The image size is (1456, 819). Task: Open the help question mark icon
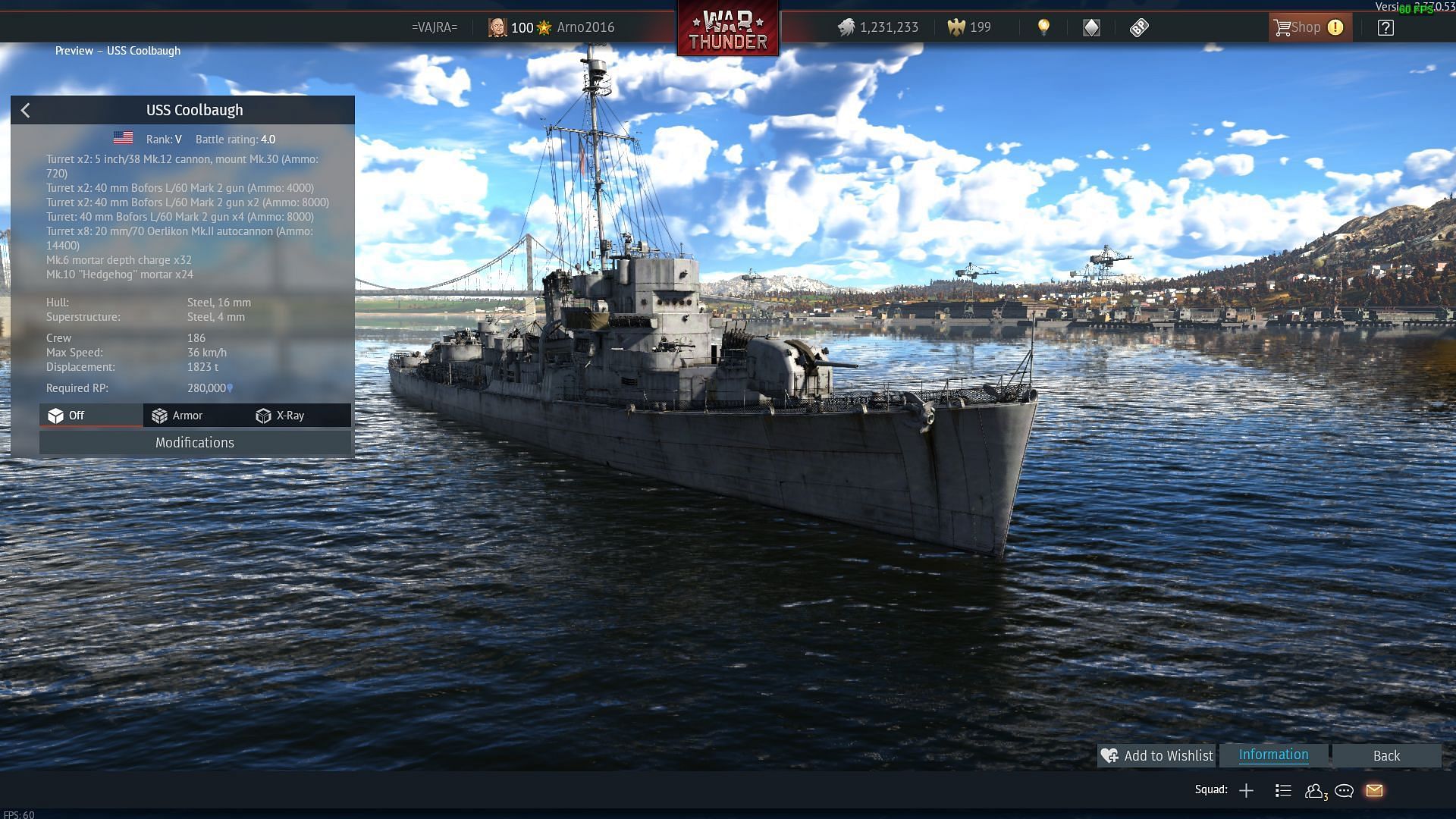pos(1385,28)
